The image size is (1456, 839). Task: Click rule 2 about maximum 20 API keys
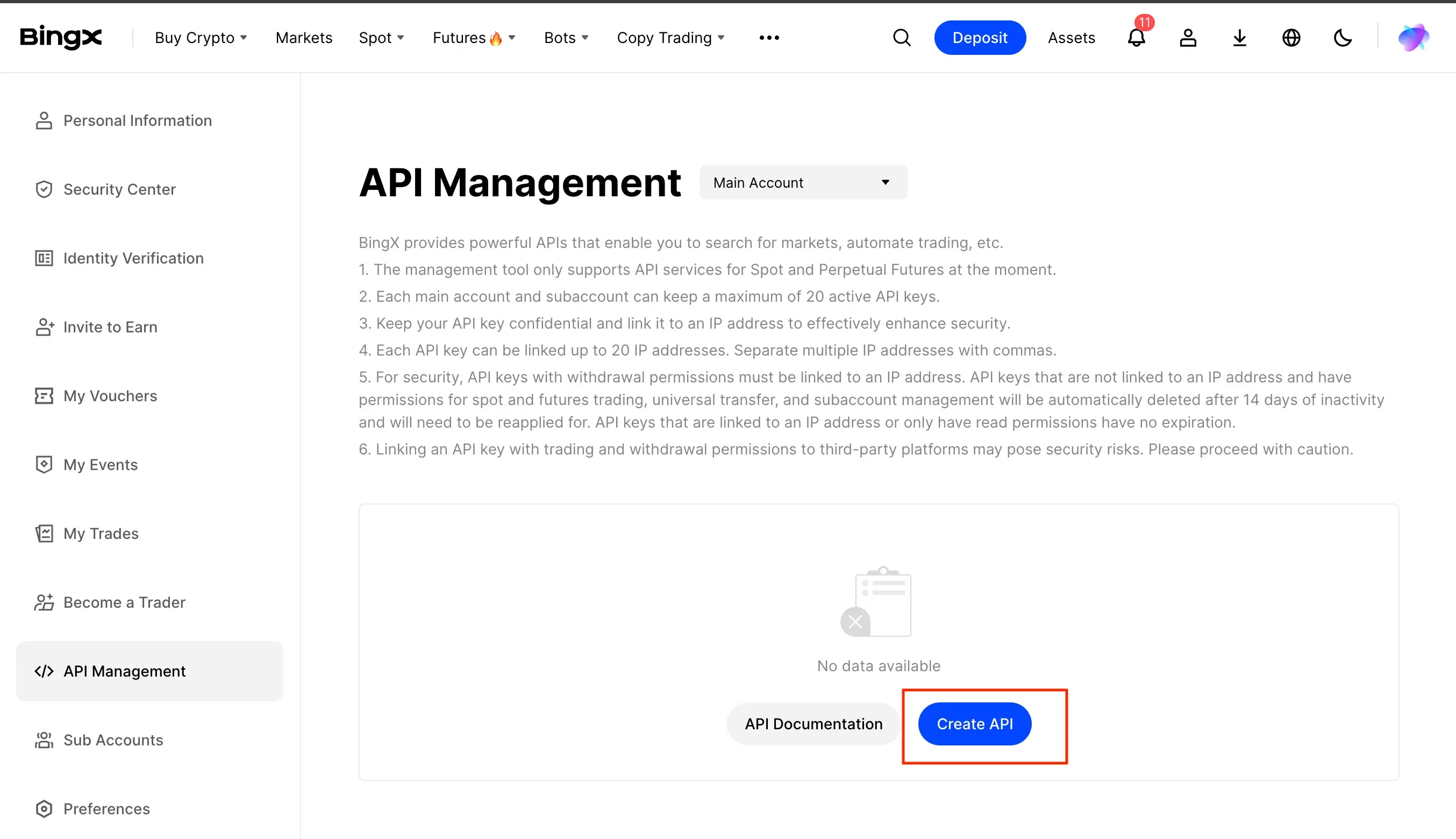click(649, 296)
